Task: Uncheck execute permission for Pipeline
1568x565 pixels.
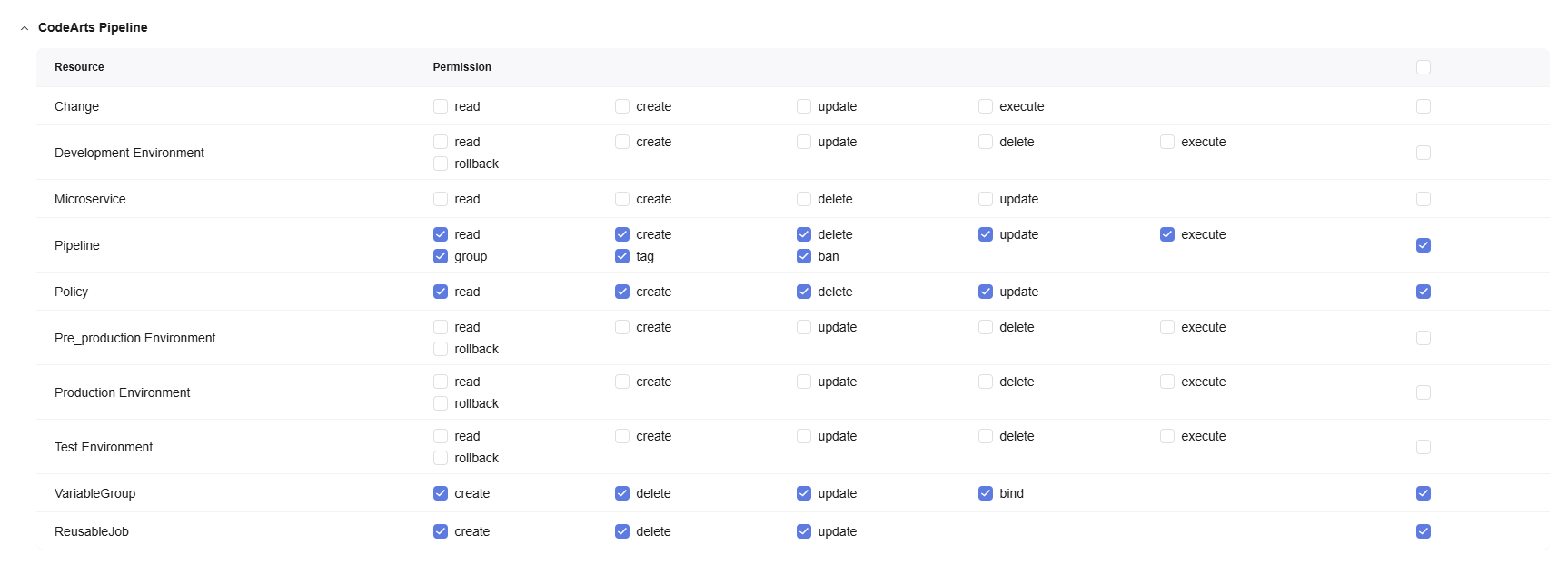Action: tap(1167, 234)
